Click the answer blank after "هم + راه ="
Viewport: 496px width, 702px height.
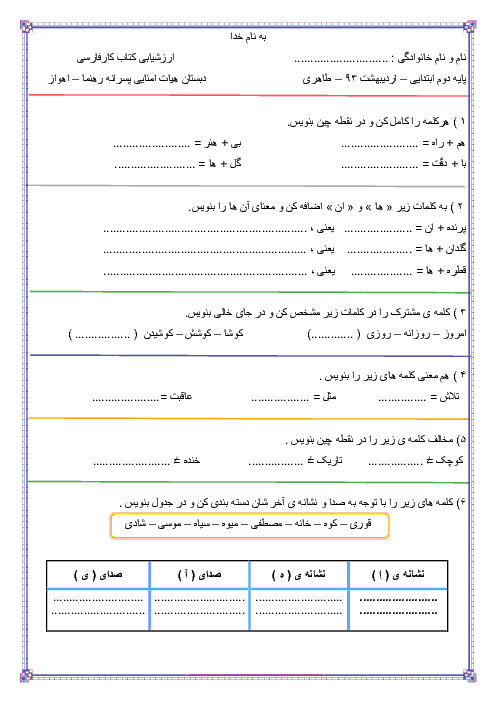point(380,146)
